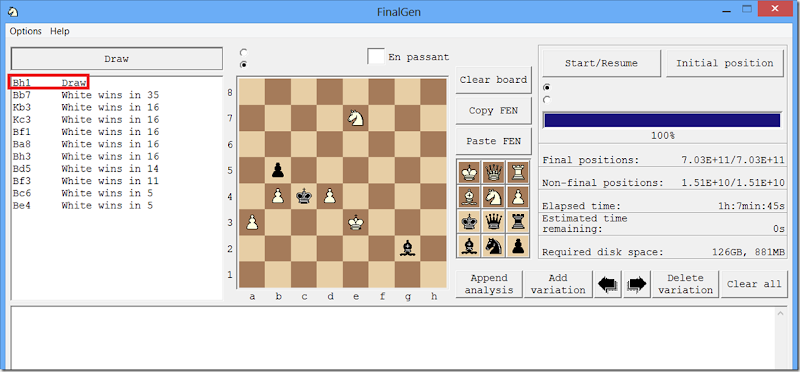Select the black bishop in piece palette
Image resolution: width=800 pixels, height=372 pixels.
469,245
